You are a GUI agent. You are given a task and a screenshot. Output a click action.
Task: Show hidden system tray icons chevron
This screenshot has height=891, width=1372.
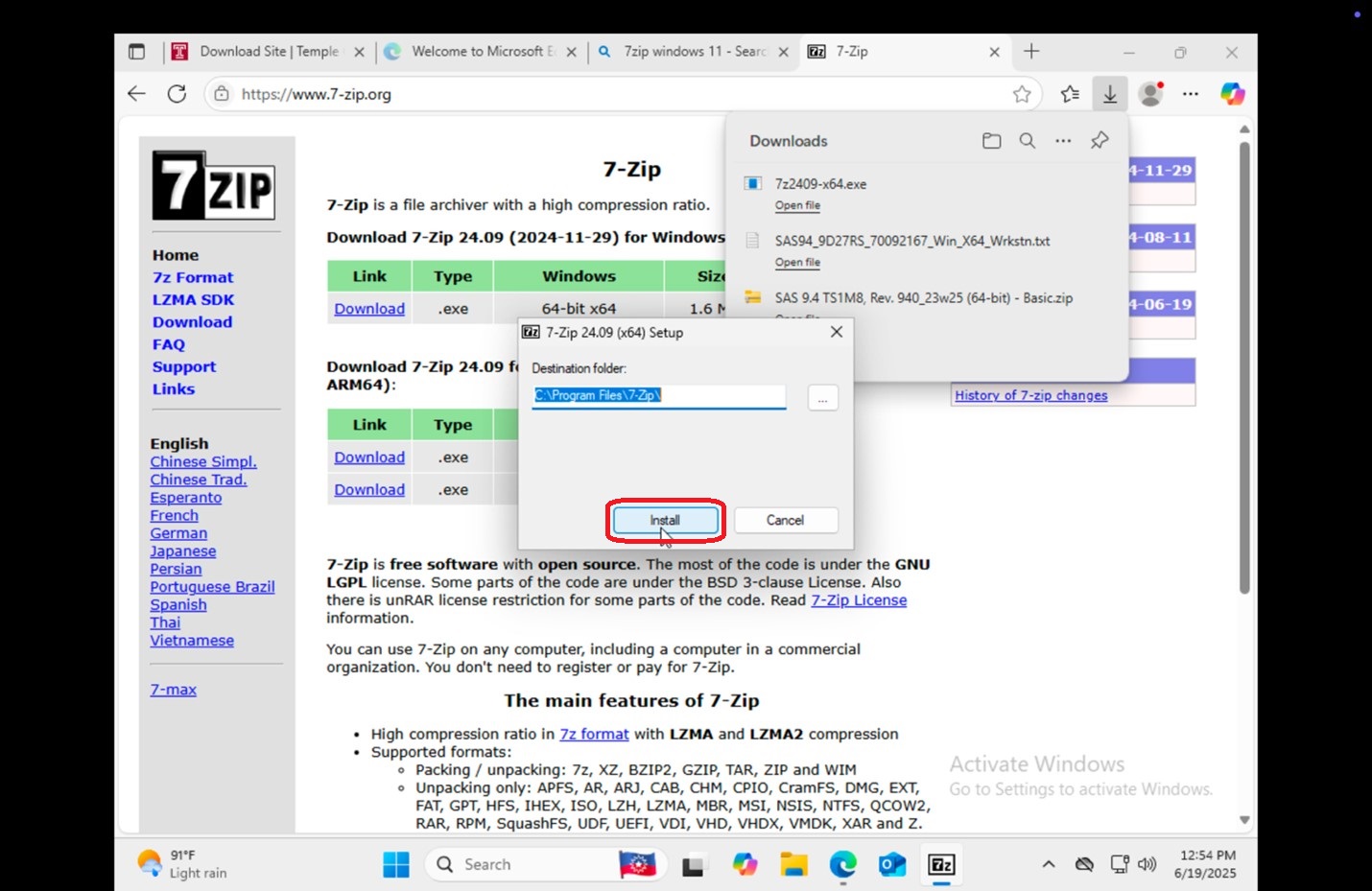(1049, 864)
